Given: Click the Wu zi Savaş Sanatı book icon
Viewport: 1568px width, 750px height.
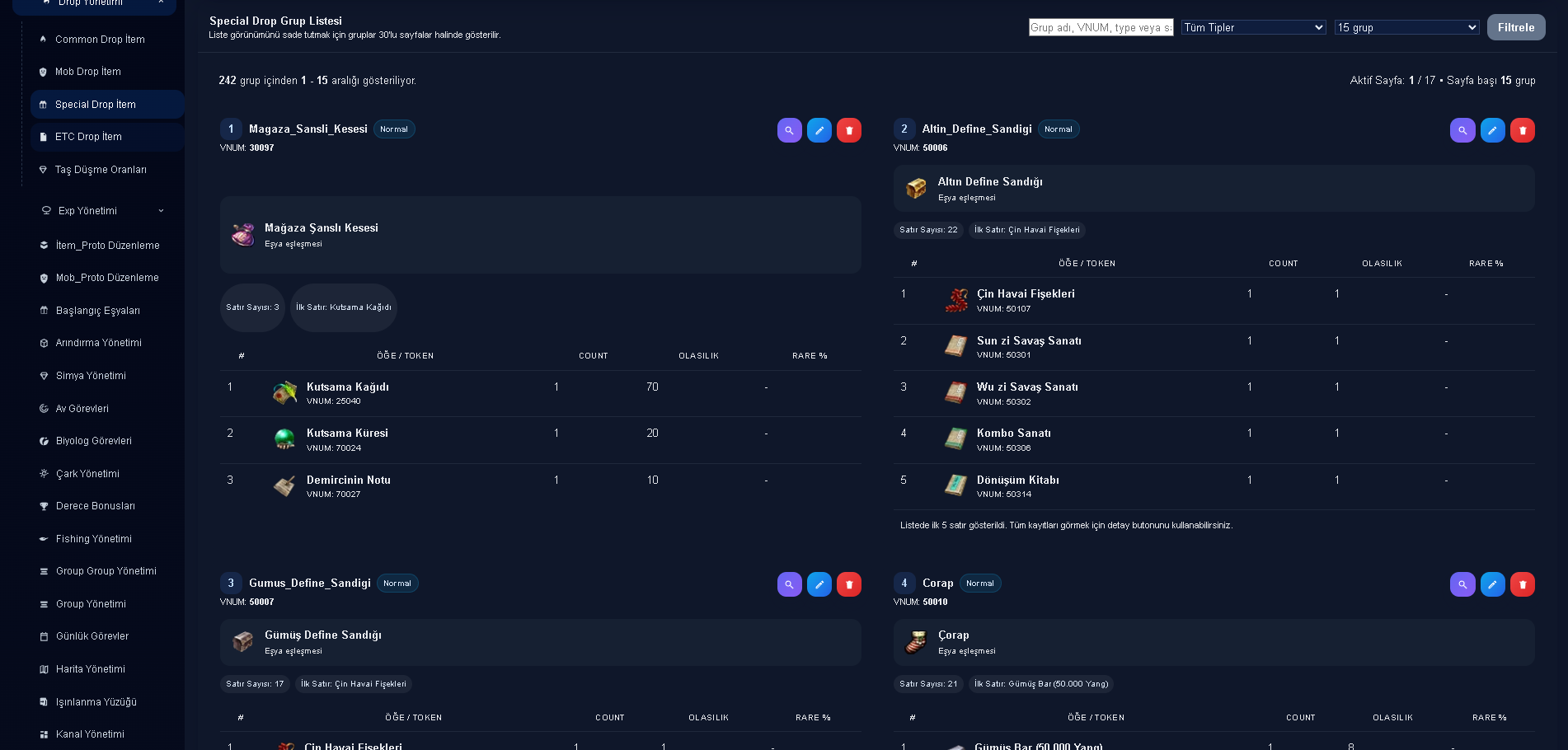Looking at the screenshot, I should click(x=955, y=393).
